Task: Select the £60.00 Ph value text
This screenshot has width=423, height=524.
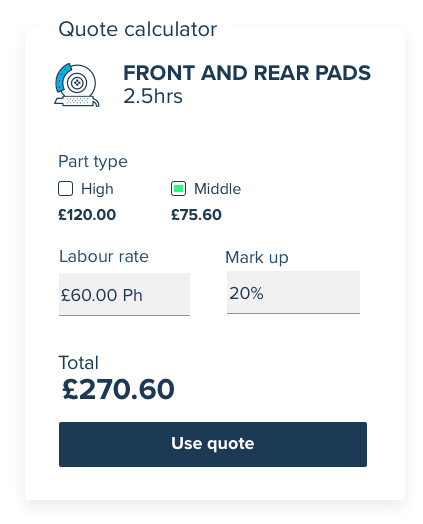Action: (102, 295)
